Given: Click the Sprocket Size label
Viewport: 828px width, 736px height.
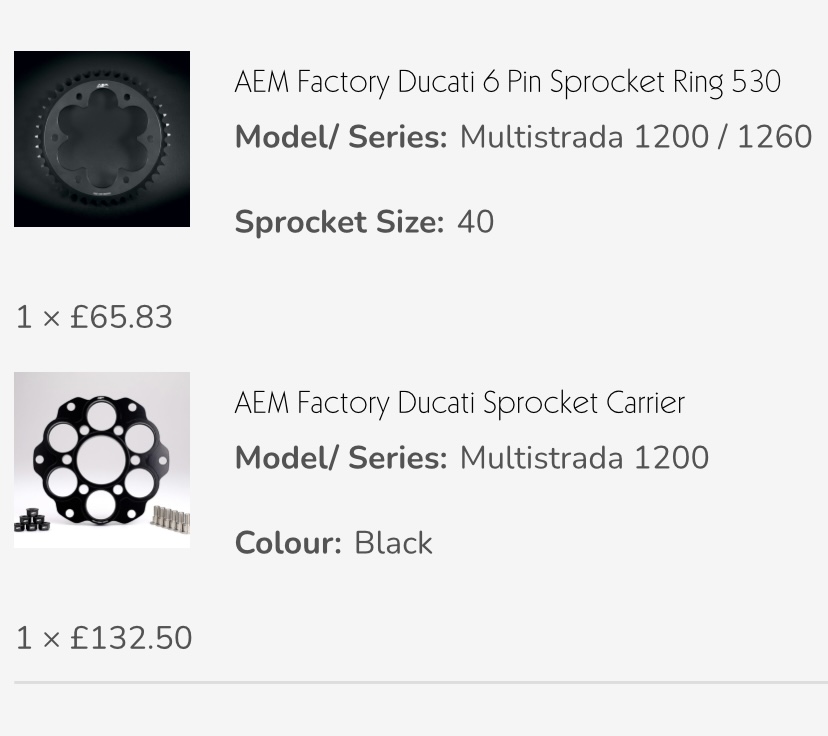Looking at the screenshot, I should [340, 222].
